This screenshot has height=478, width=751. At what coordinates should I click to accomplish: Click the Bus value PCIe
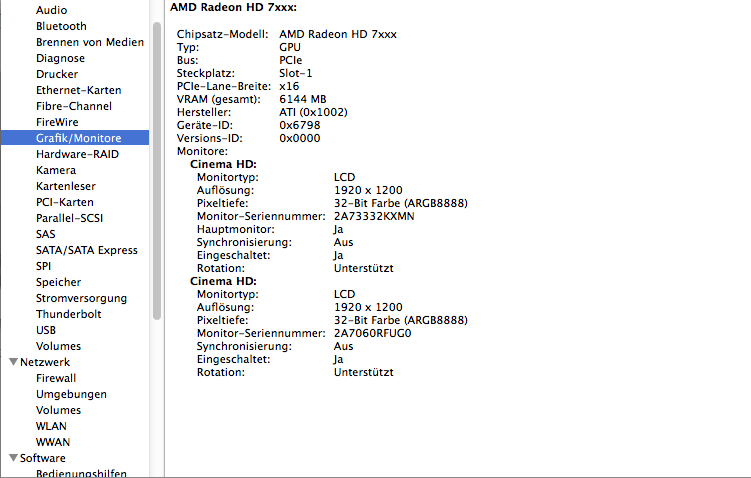[291, 60]
